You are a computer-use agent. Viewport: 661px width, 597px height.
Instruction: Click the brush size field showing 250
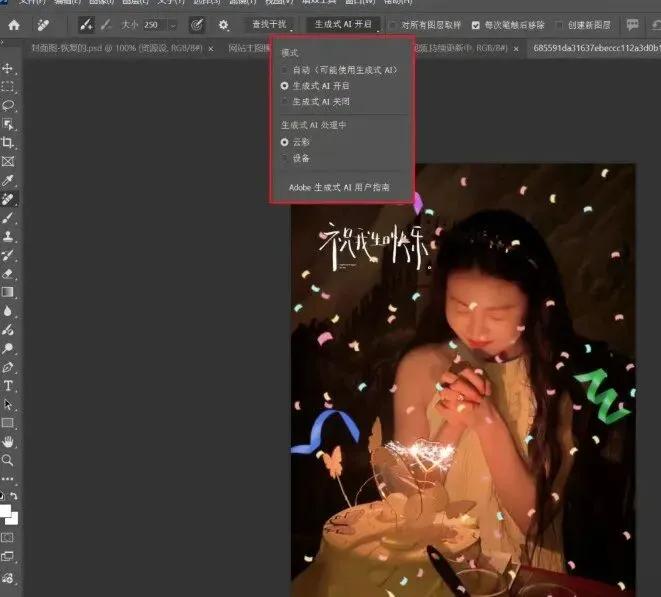coord(155,25)
